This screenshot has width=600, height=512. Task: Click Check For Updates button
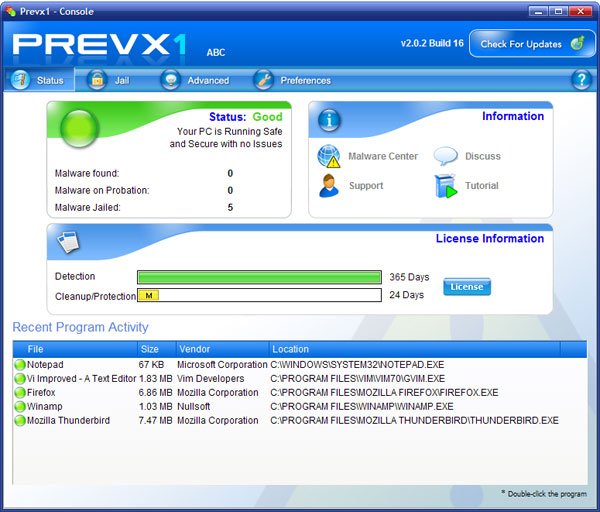pyautogui.click(x=532, y=44)
